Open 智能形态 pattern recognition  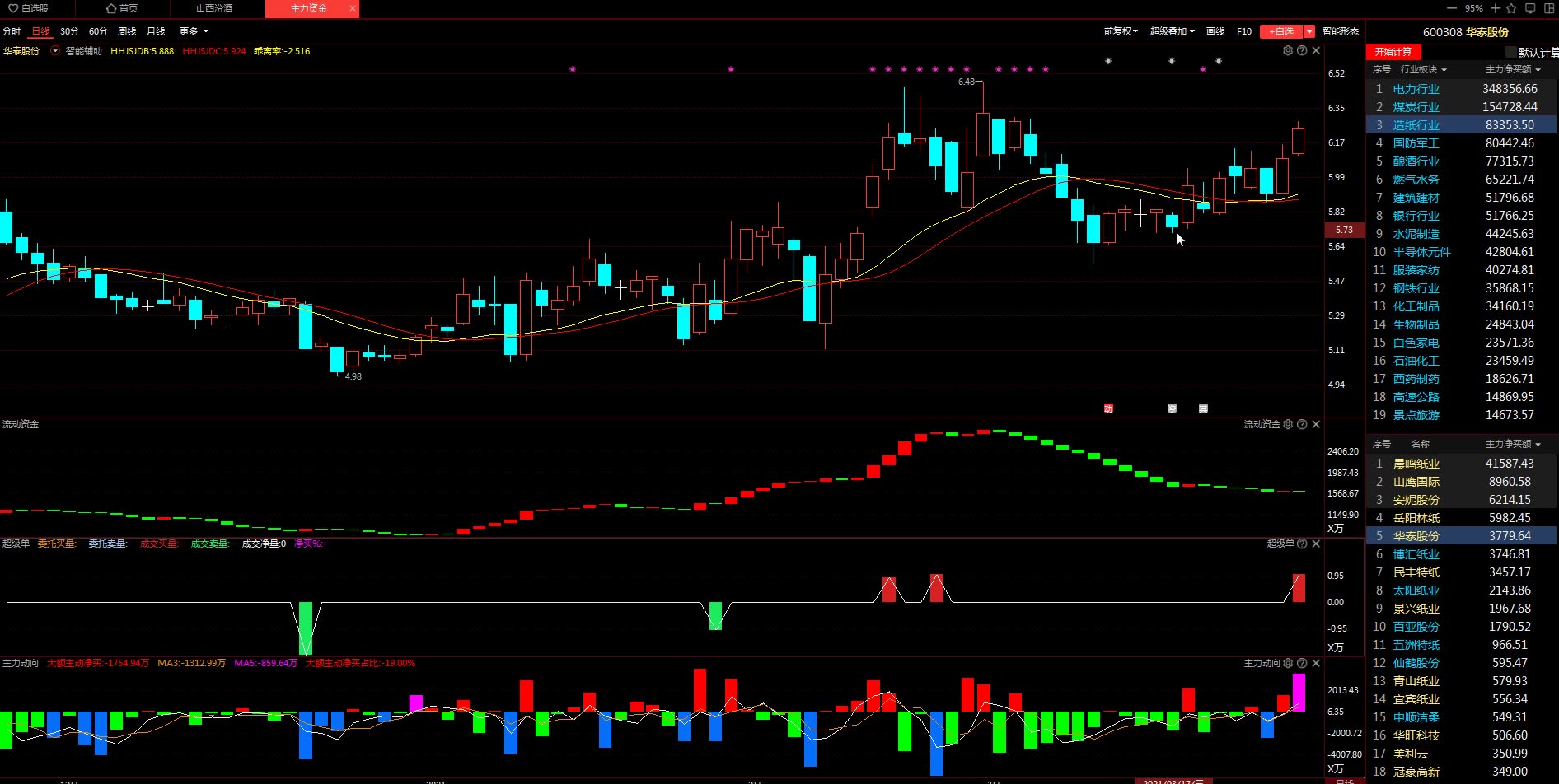point(1341,31)
